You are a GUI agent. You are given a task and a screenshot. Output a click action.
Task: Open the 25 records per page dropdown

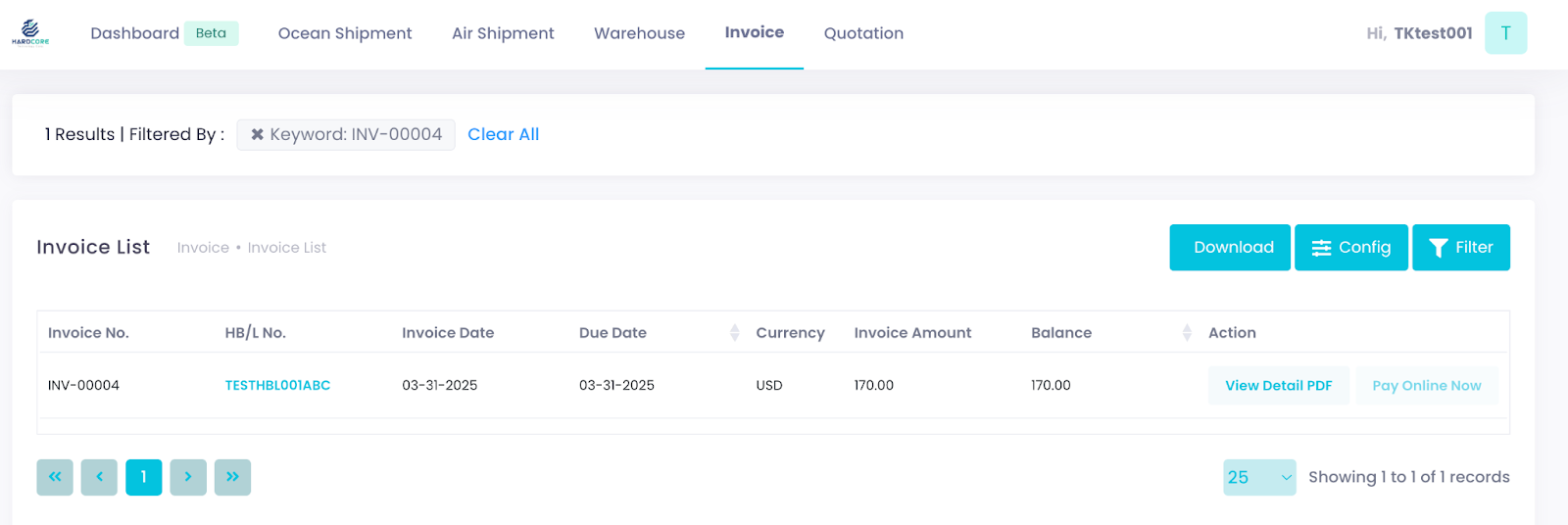pos(1259,477)
